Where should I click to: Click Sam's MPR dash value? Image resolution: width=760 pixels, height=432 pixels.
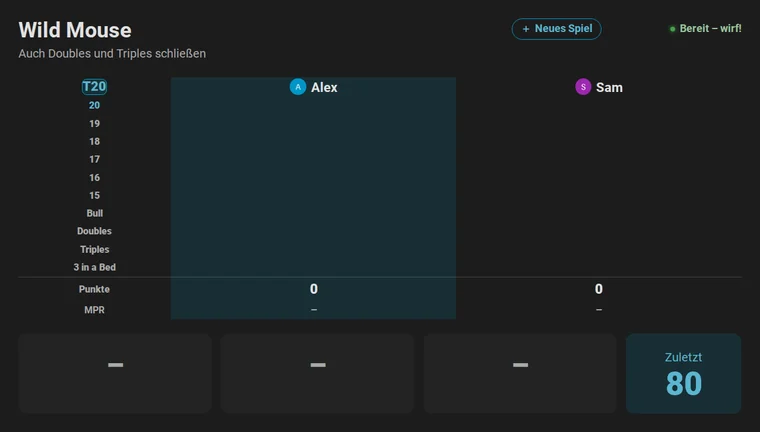(599, 309)
